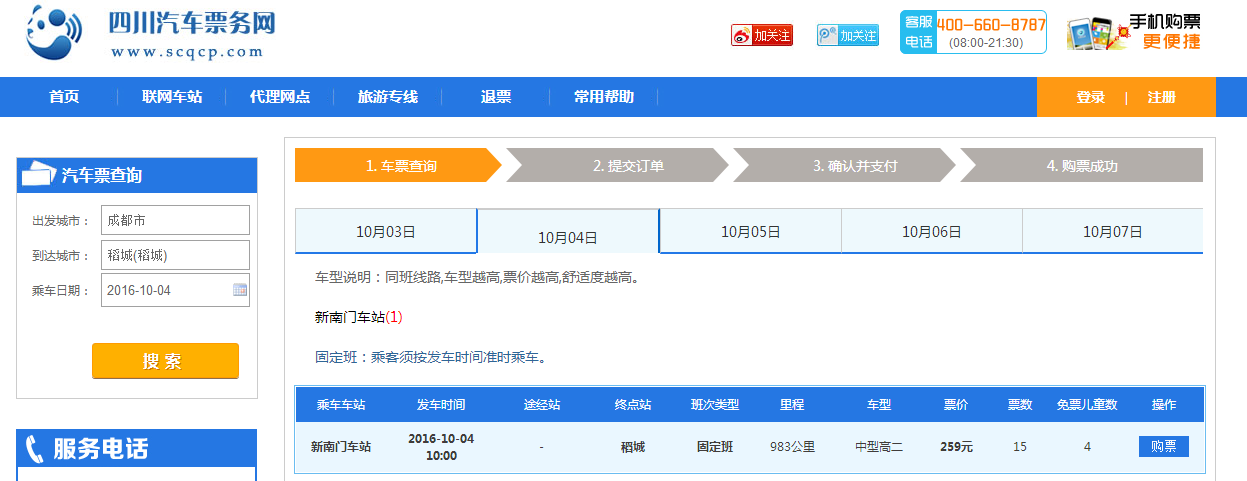Image resolution: width=1247 pixels, height=481 pixels.
Task: Open 旅游专线 navigation item
Action: click(388, 97)
